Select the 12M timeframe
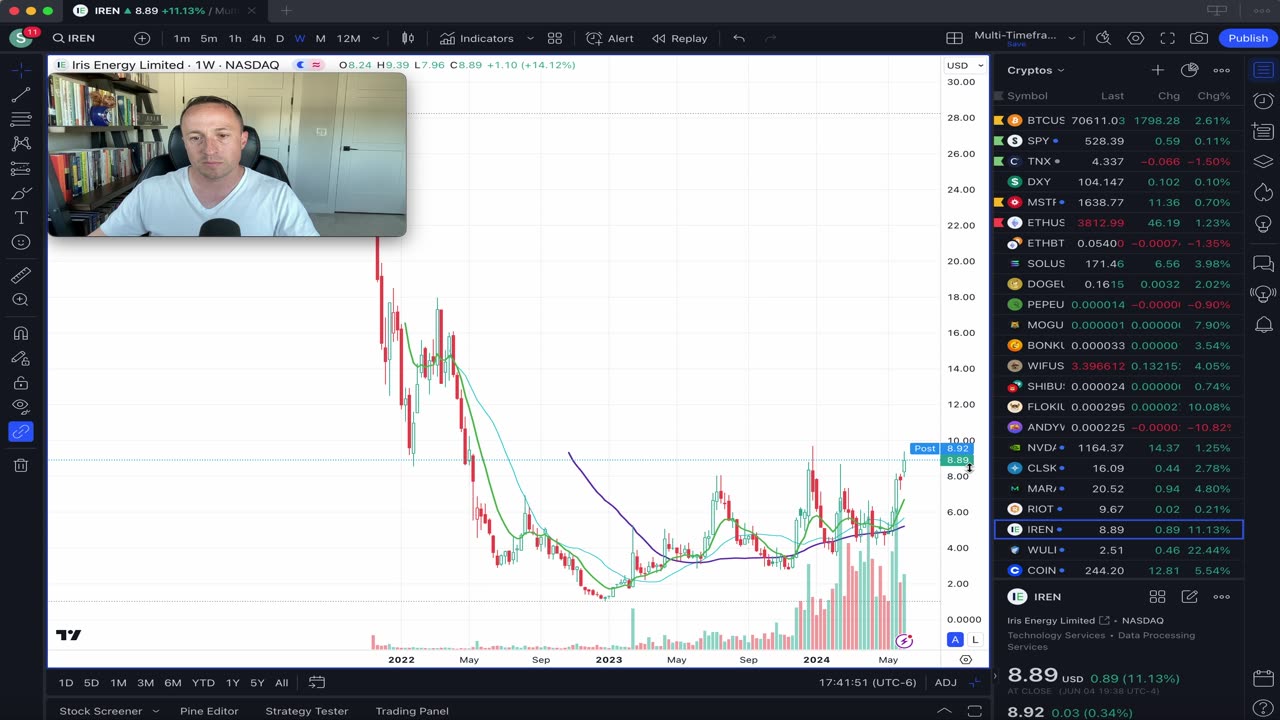 click(x=348, y=38)
